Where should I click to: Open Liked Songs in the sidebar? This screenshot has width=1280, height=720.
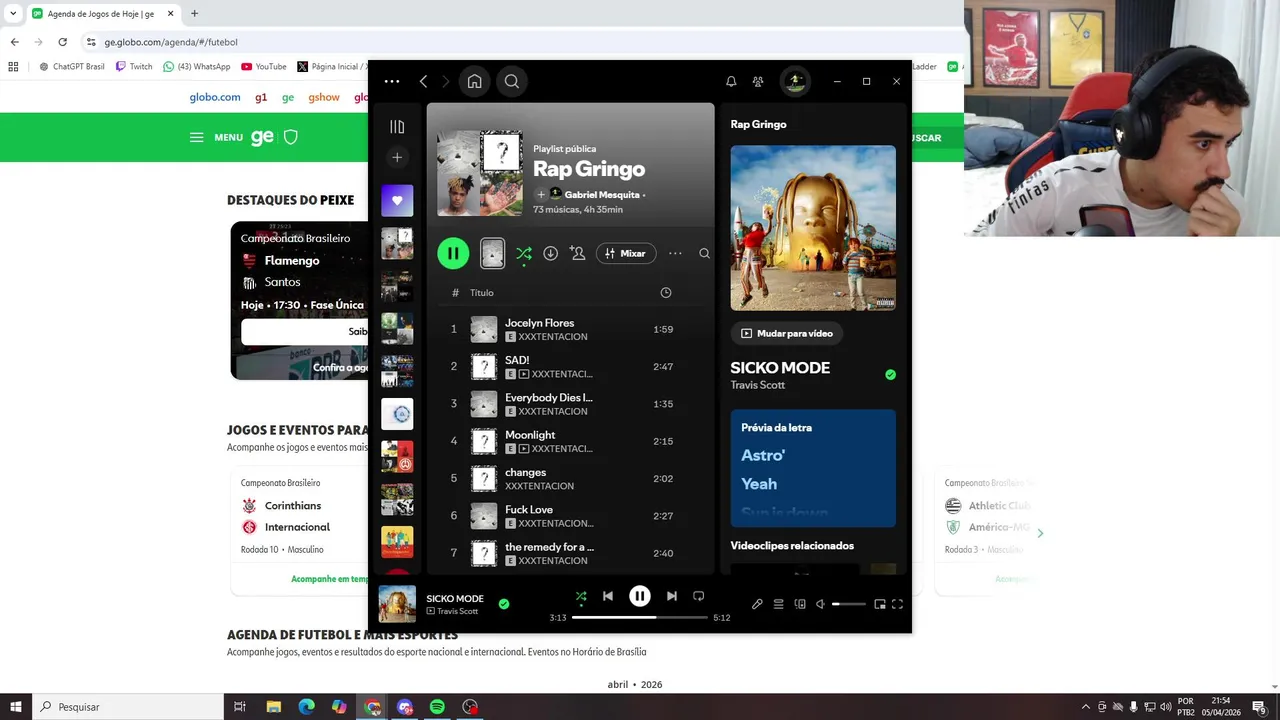tap(397, 200)
